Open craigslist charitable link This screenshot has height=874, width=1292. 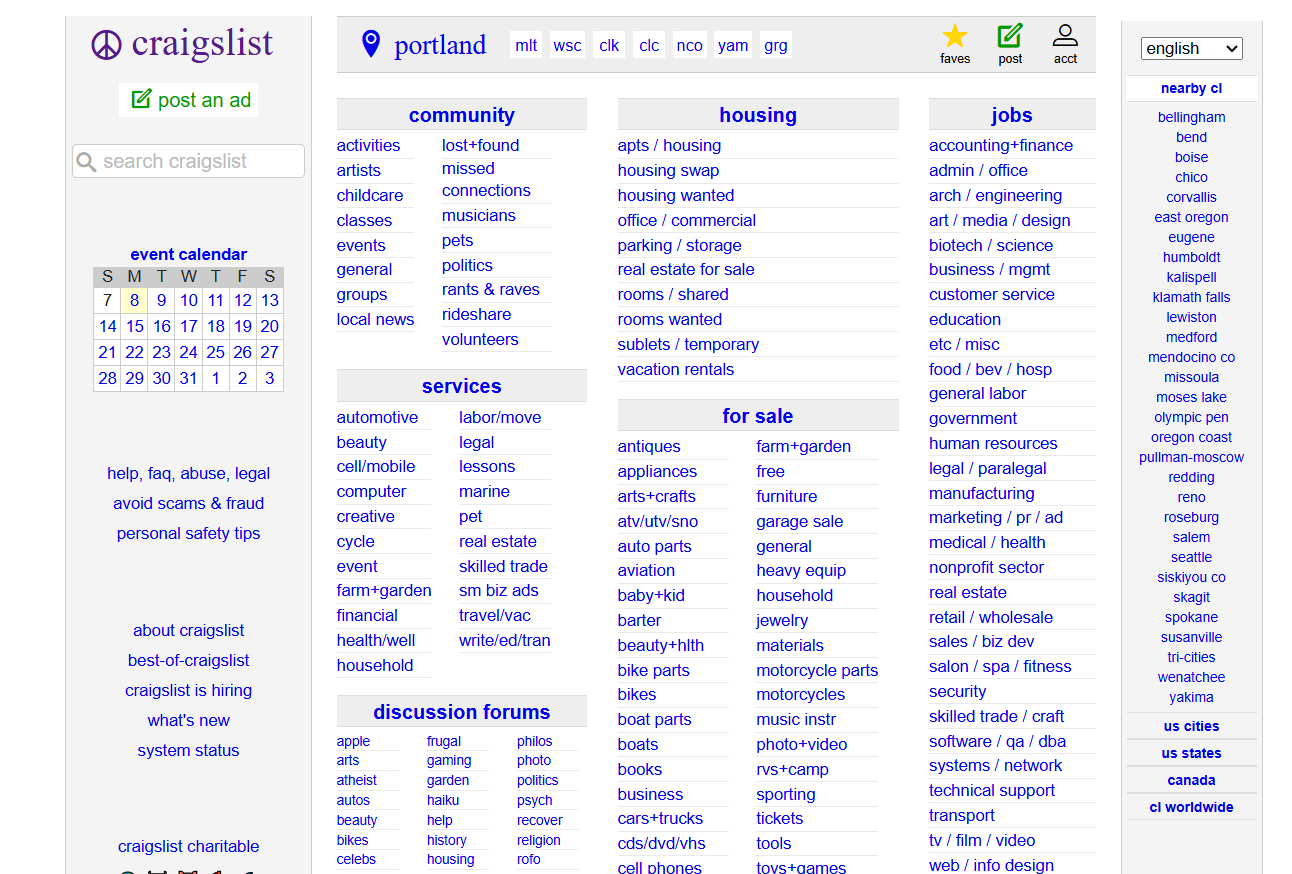coord(188,847)
